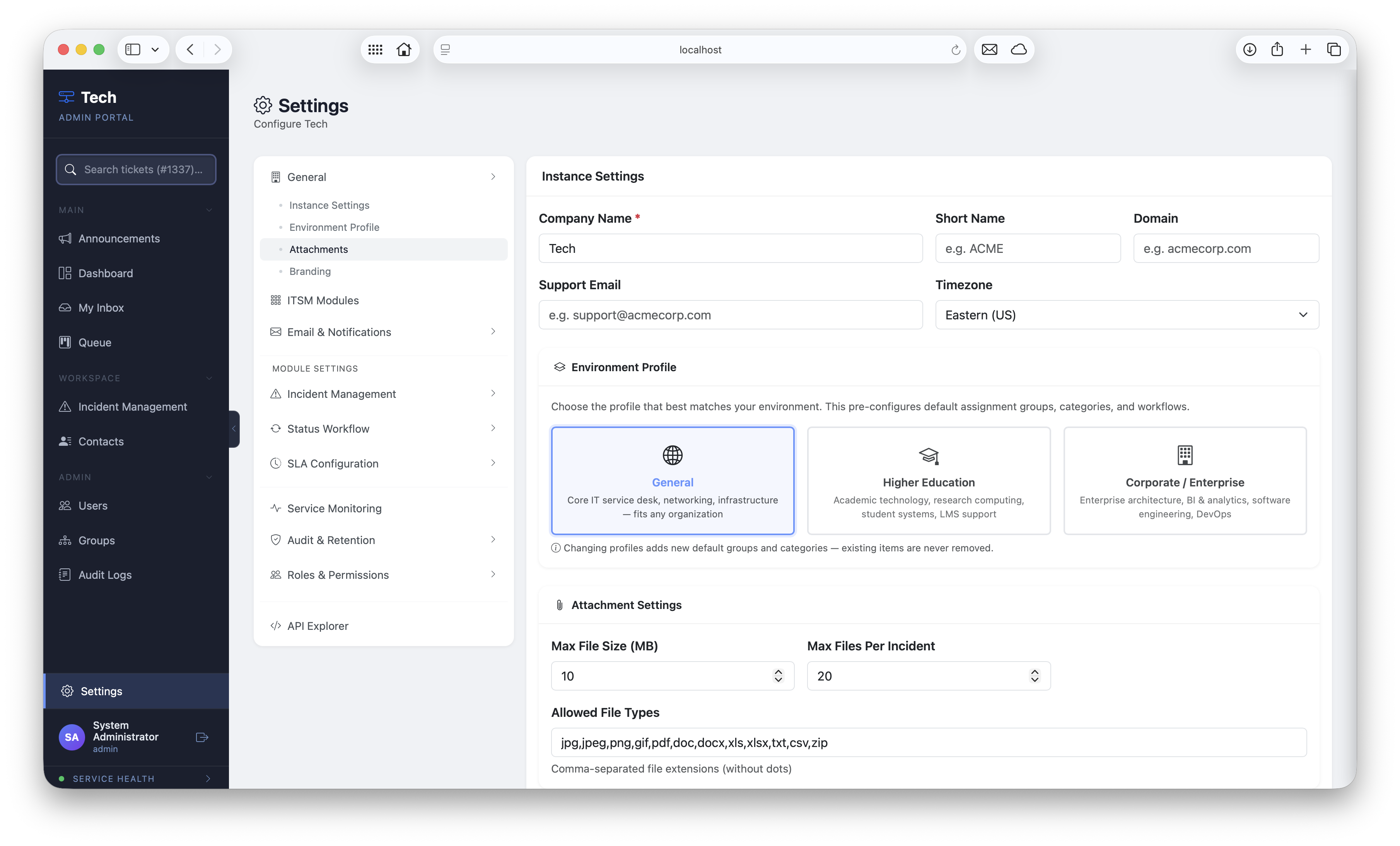Open the API Explorer
Image resolution: width=1400 pixels, height=846 pixels.
point(318,626)
